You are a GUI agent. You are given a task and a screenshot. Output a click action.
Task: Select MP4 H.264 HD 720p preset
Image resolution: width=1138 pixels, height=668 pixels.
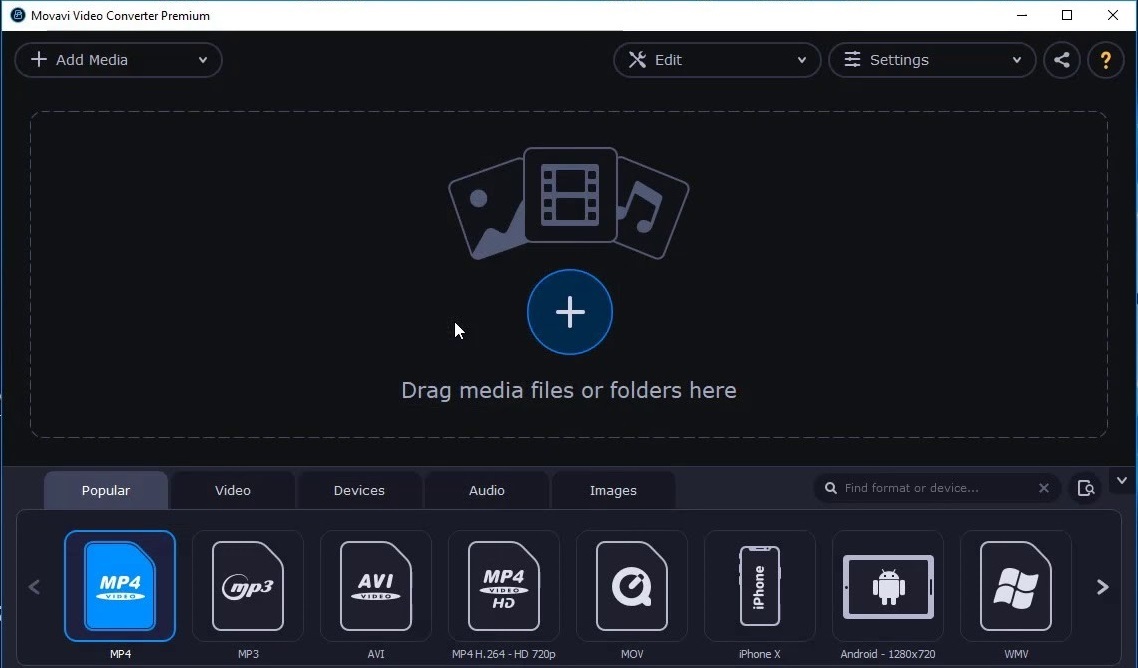504,586
